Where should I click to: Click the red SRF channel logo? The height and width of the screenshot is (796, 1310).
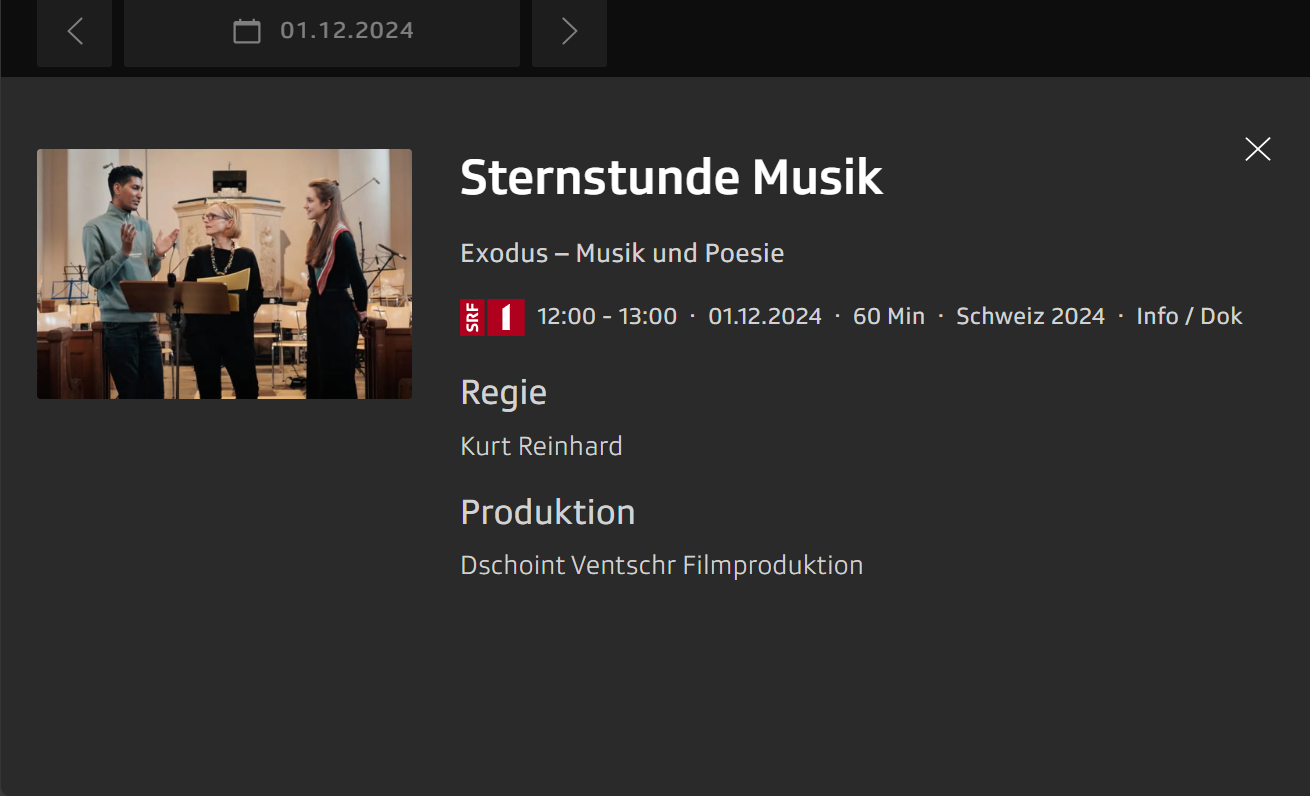click(471, 316)
